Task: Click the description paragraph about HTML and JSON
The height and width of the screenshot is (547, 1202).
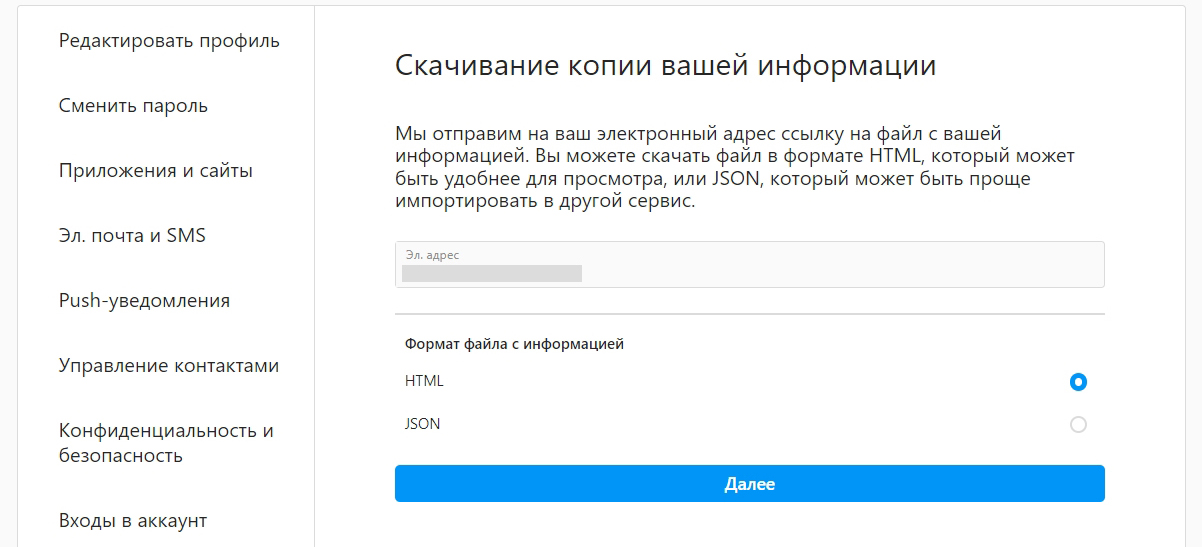Action: coord(734,167)
